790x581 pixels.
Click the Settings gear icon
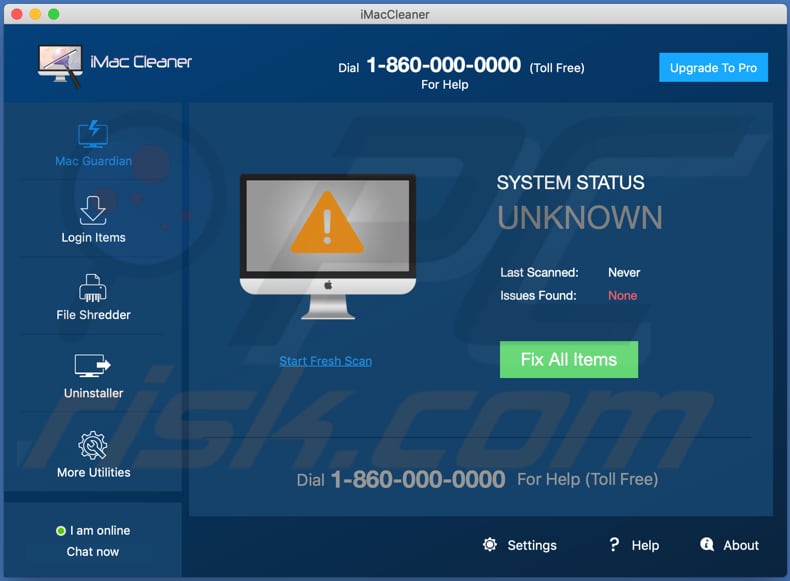tap(490, 545)
